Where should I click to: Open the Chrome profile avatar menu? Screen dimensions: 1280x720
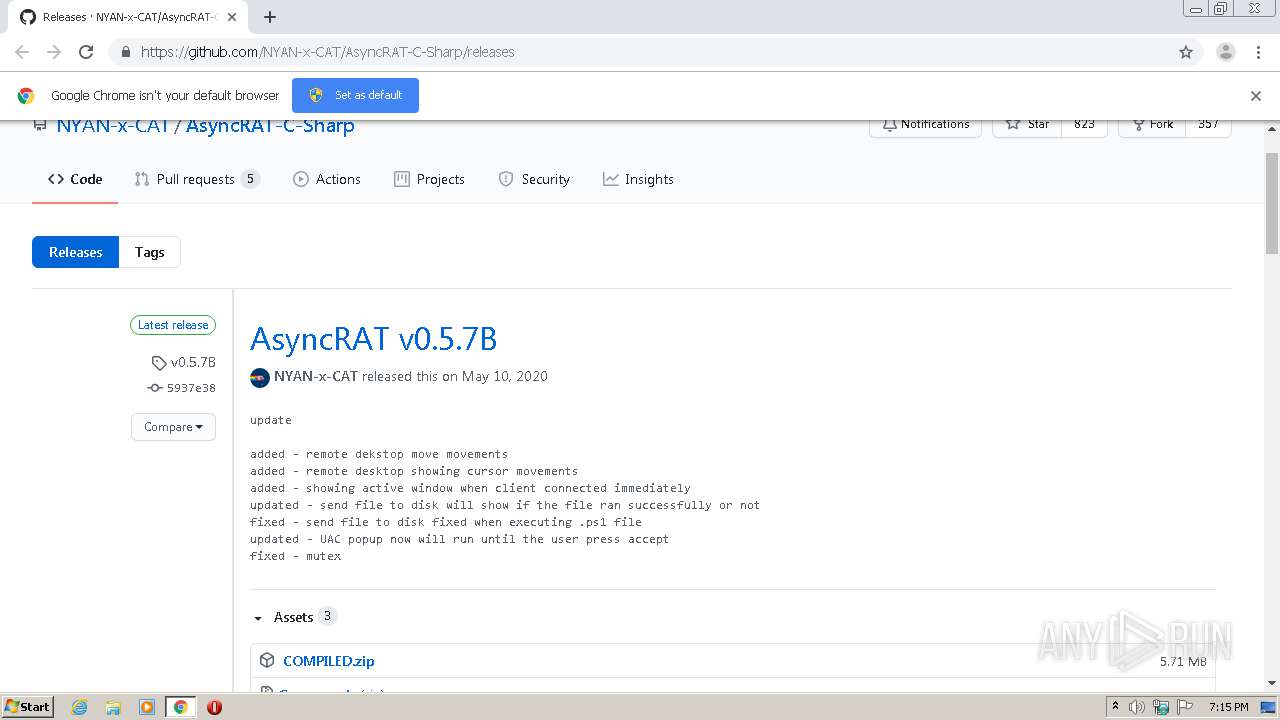click(1226, 52)
